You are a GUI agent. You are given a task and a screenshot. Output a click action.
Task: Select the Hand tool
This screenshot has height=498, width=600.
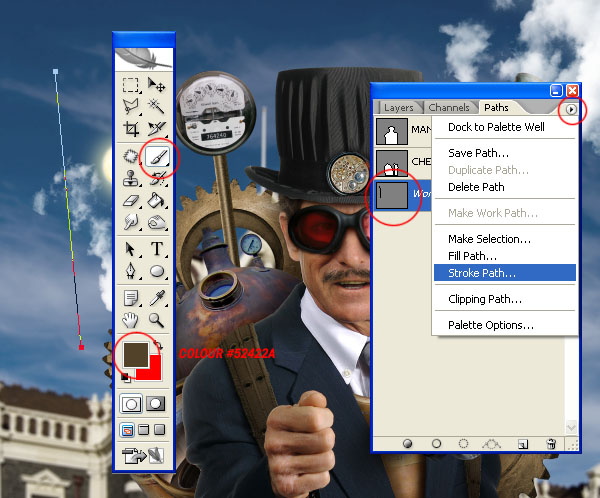click(x=130, y=320)
